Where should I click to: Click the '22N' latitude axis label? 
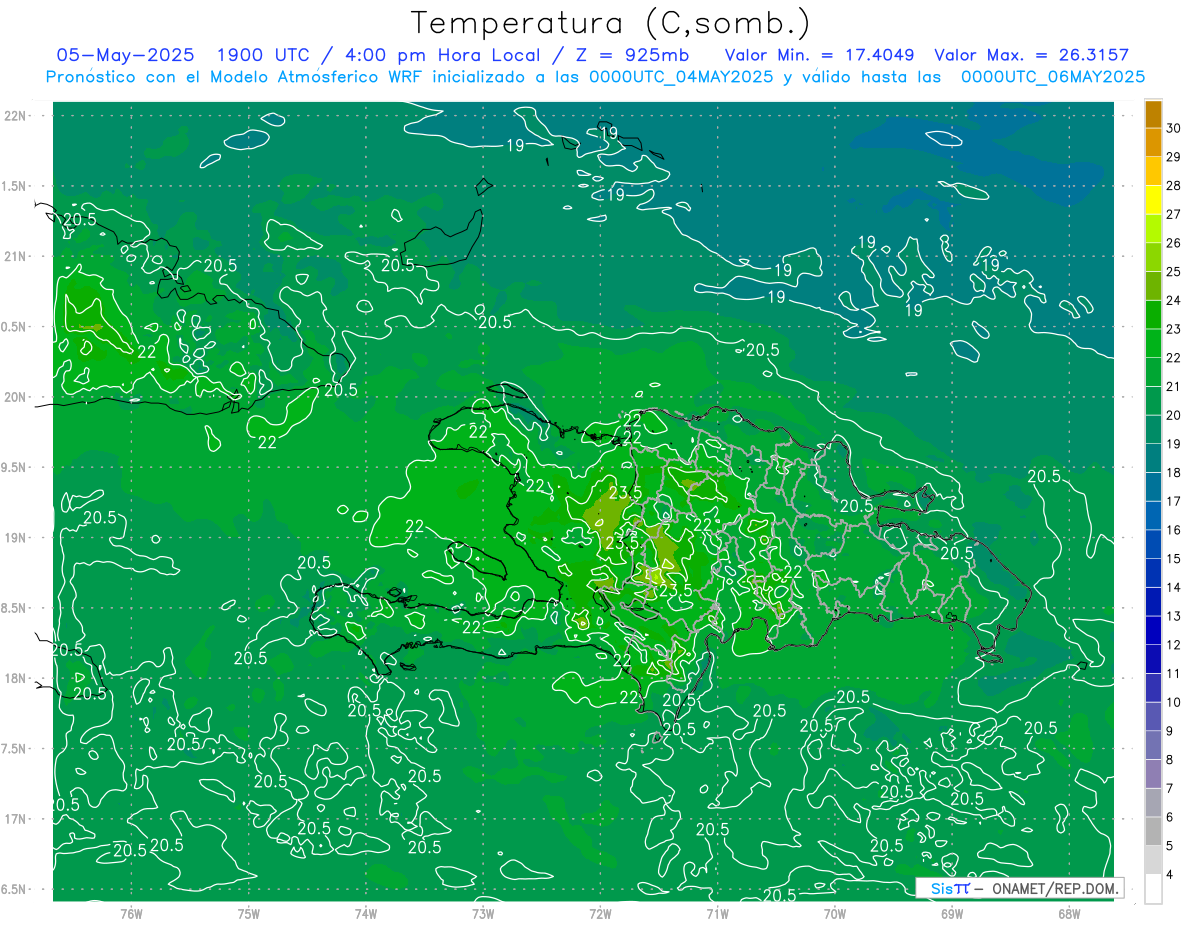(15, 116)
